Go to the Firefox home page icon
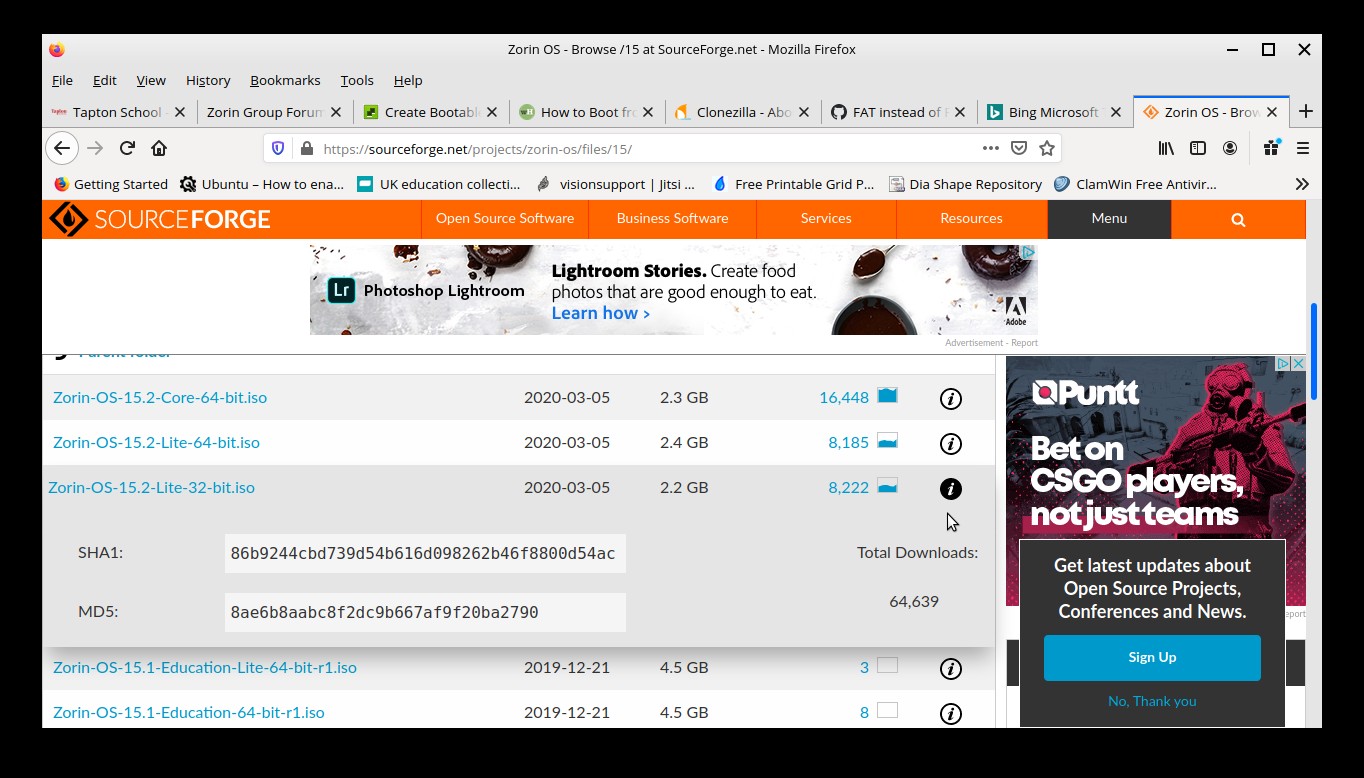The height and width of the screenshot is (778, 1364). click(159, 148)
